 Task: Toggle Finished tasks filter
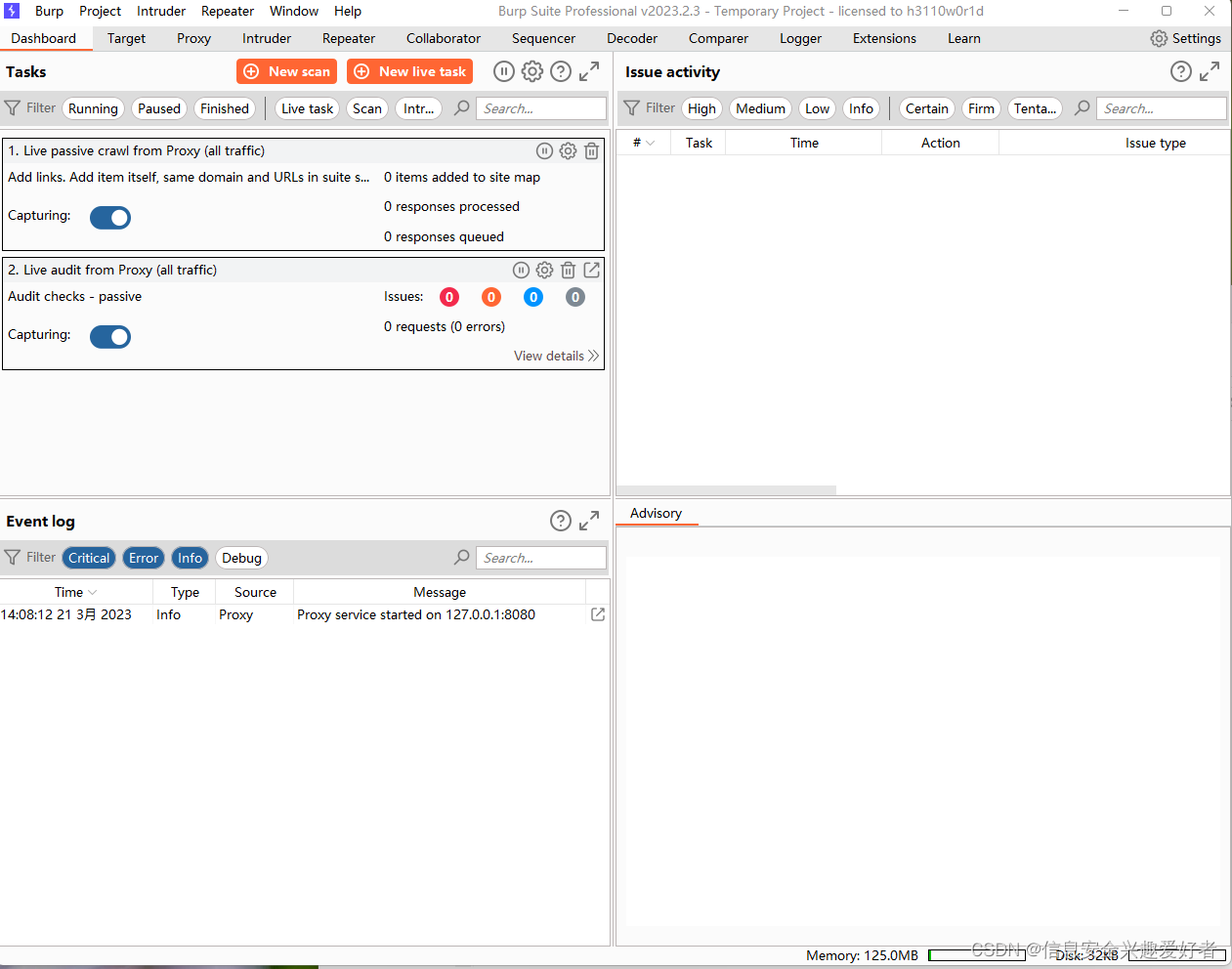(x=225, y=108)
